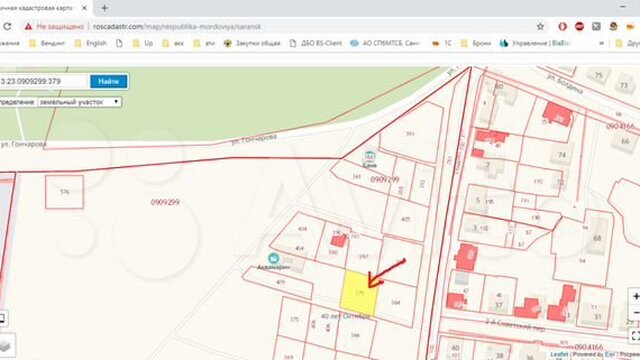Open the map layers control
This screenshot has height=360, width=640.
point(5,345)
